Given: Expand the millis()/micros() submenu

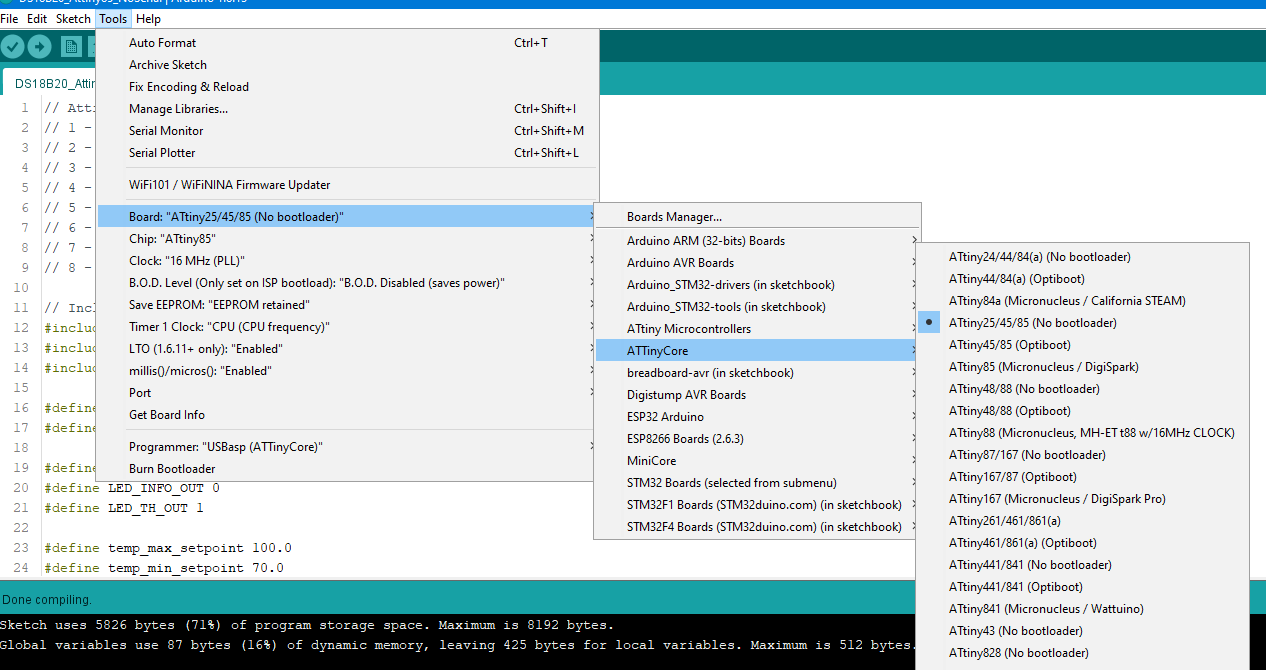Looking at the screenshot, I should [x=347, y=371].
